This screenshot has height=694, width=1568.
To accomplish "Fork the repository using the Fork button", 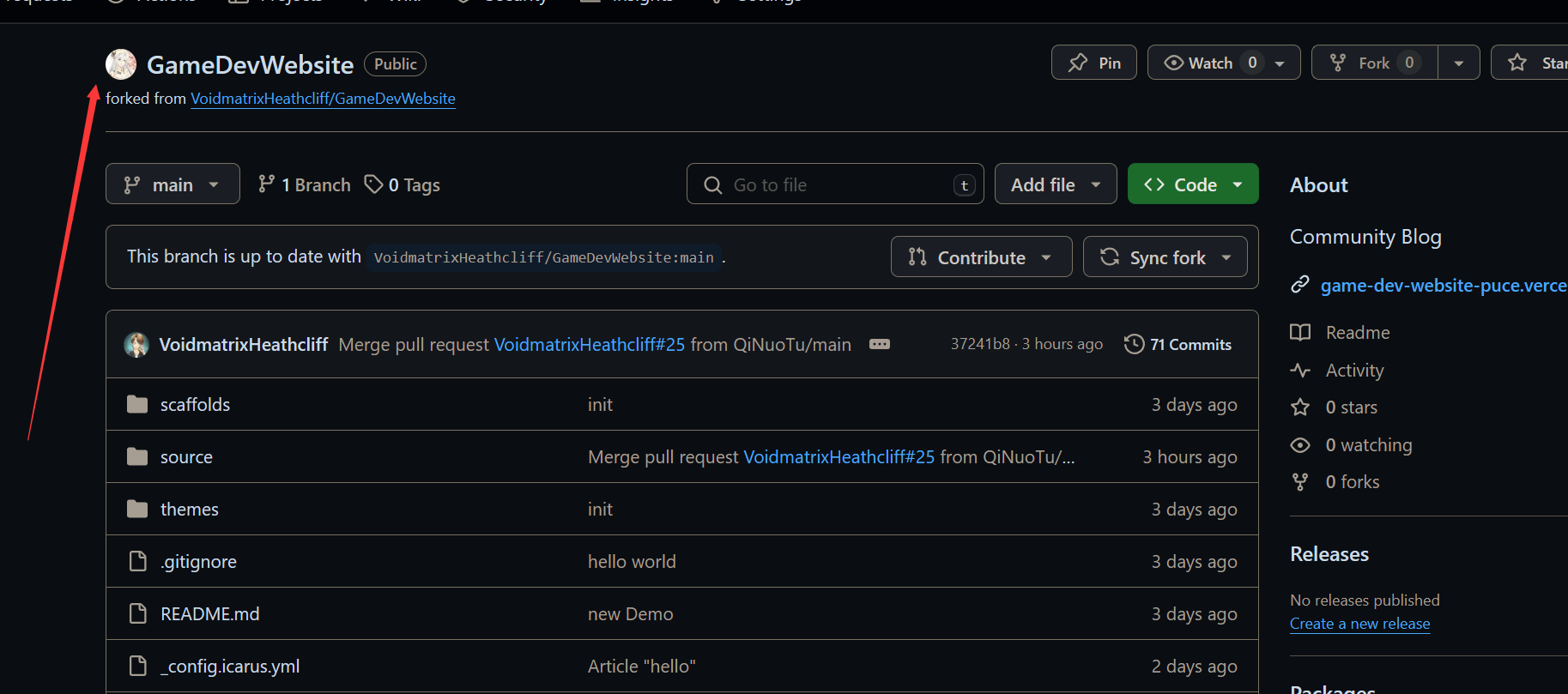I will point(1375,63).
